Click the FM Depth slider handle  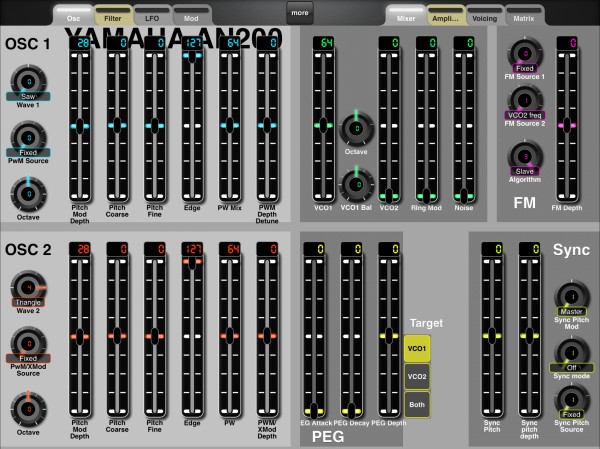coord(567,125)
